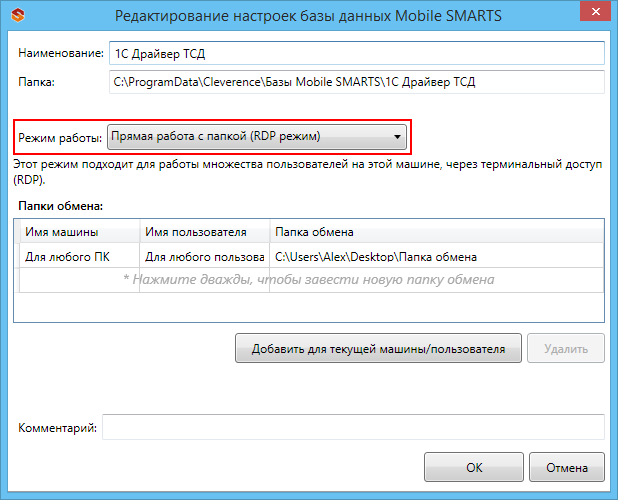This screenshot has width=618, height=500.
Task: Edit the Наименование name field
Action: 357,53
